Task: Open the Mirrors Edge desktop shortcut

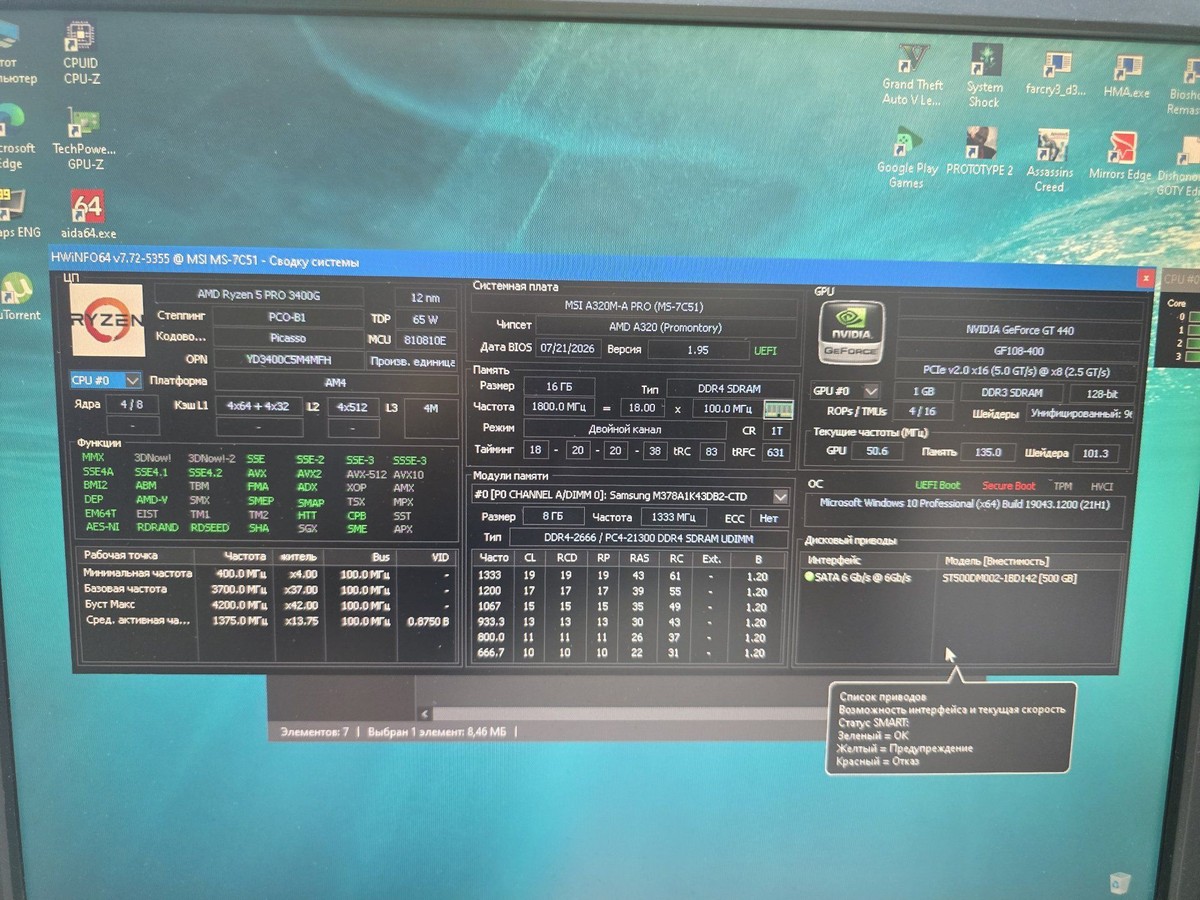Action: pos(1120,156)
